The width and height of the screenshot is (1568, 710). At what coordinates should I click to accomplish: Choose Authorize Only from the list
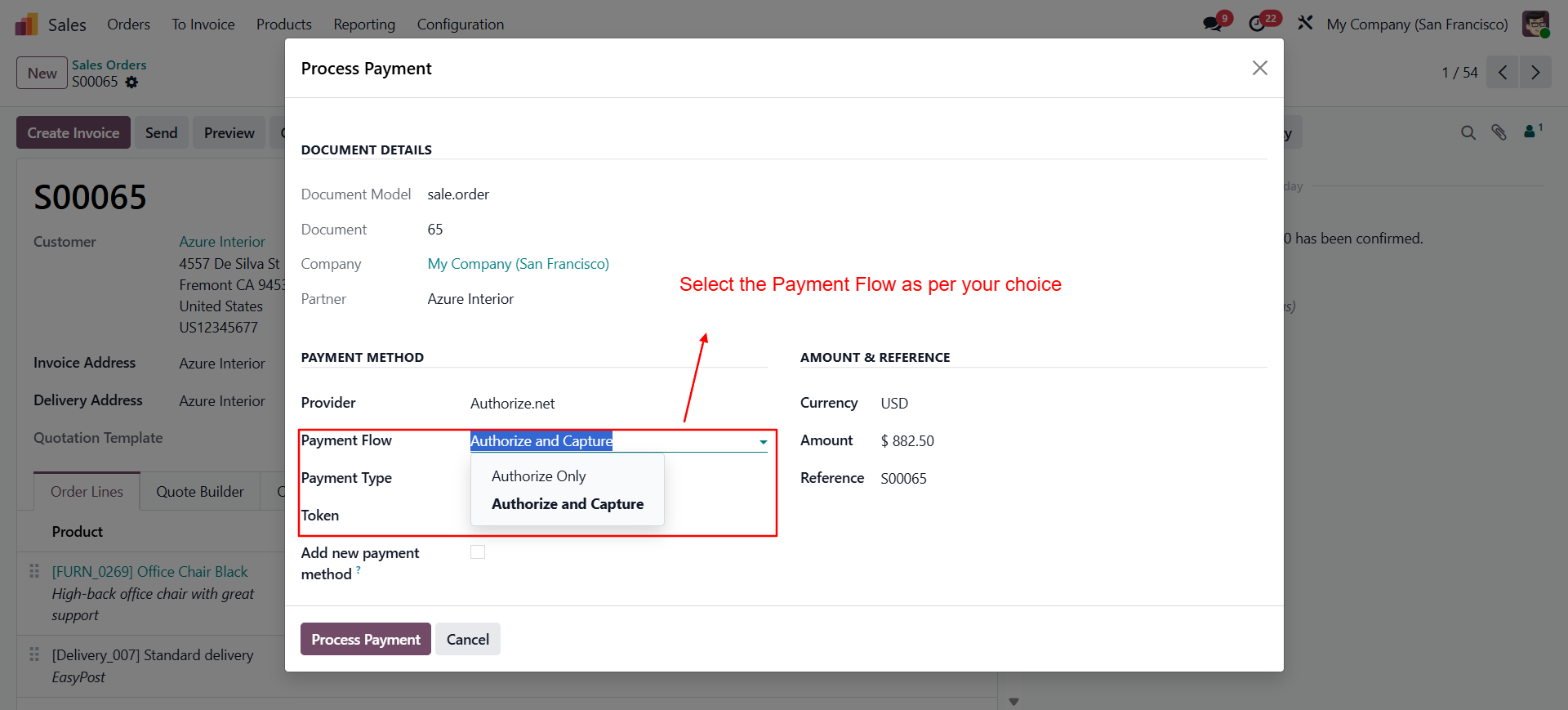click(539, 476)
